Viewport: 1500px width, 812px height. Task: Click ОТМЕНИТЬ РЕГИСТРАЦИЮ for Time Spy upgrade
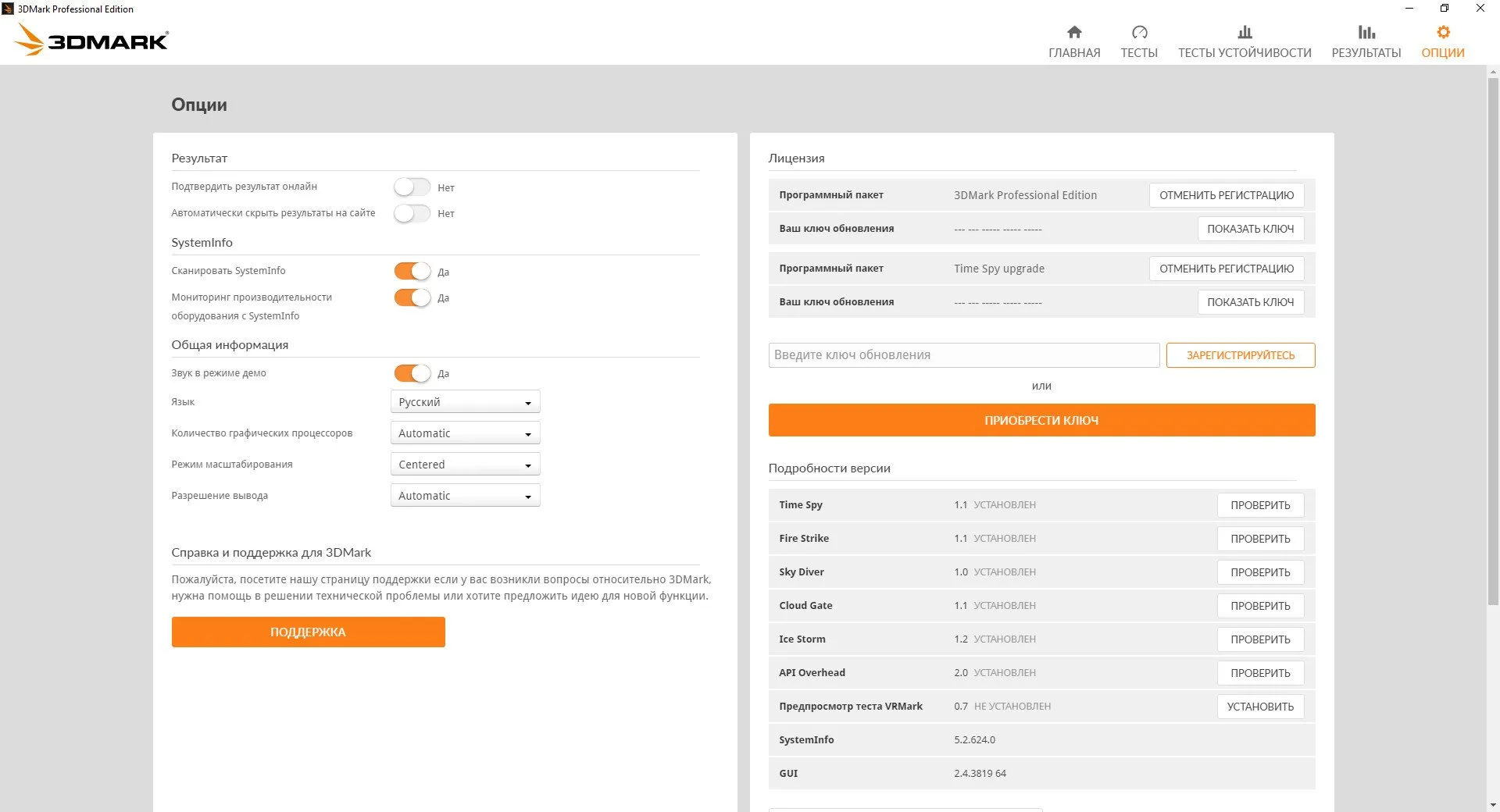[x=1227, y=269]
